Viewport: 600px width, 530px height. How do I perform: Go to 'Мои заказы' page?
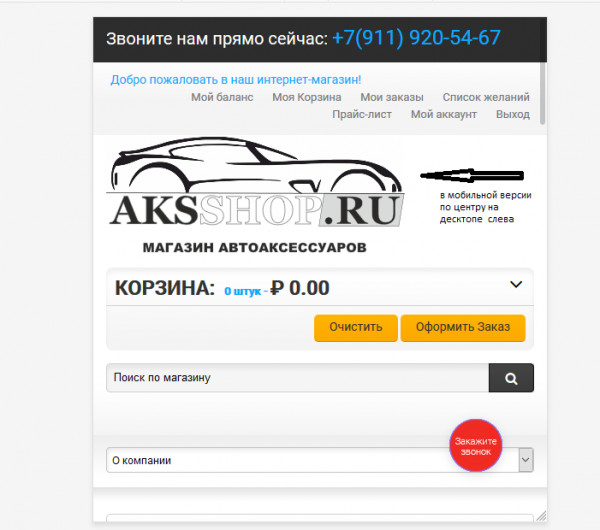tap(392, 97)
